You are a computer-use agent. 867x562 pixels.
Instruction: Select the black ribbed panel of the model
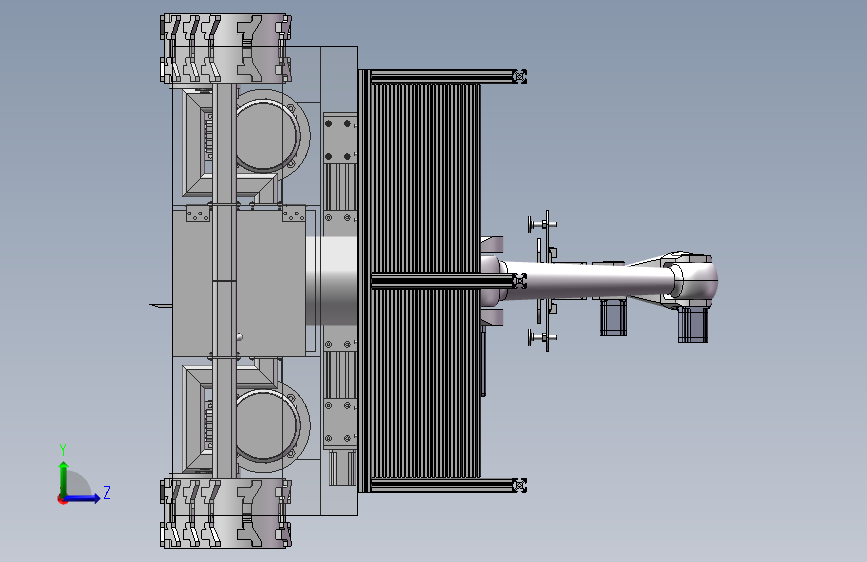(425, 281)
